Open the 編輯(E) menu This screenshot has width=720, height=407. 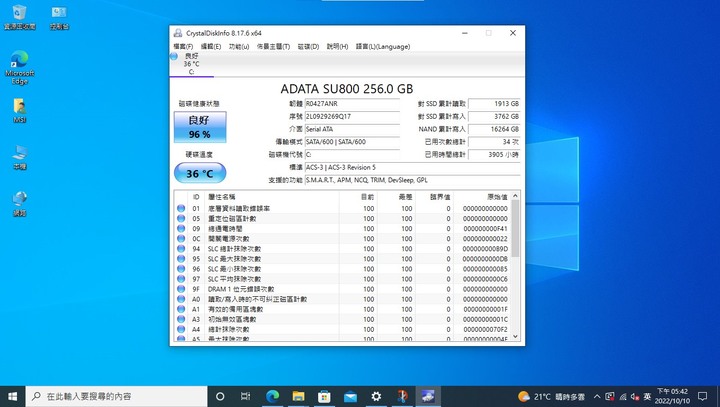pos(211,46)
